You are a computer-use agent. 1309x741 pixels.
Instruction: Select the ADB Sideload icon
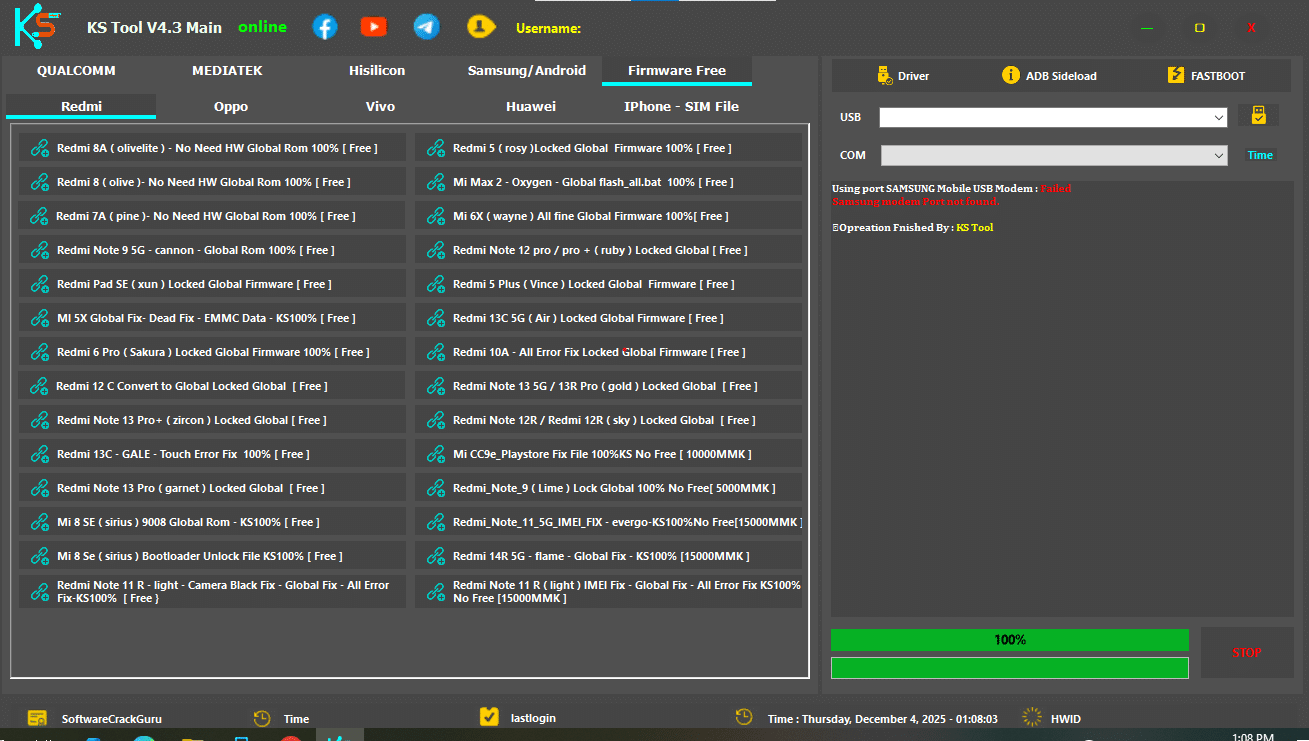click(x=1012, y=75)
